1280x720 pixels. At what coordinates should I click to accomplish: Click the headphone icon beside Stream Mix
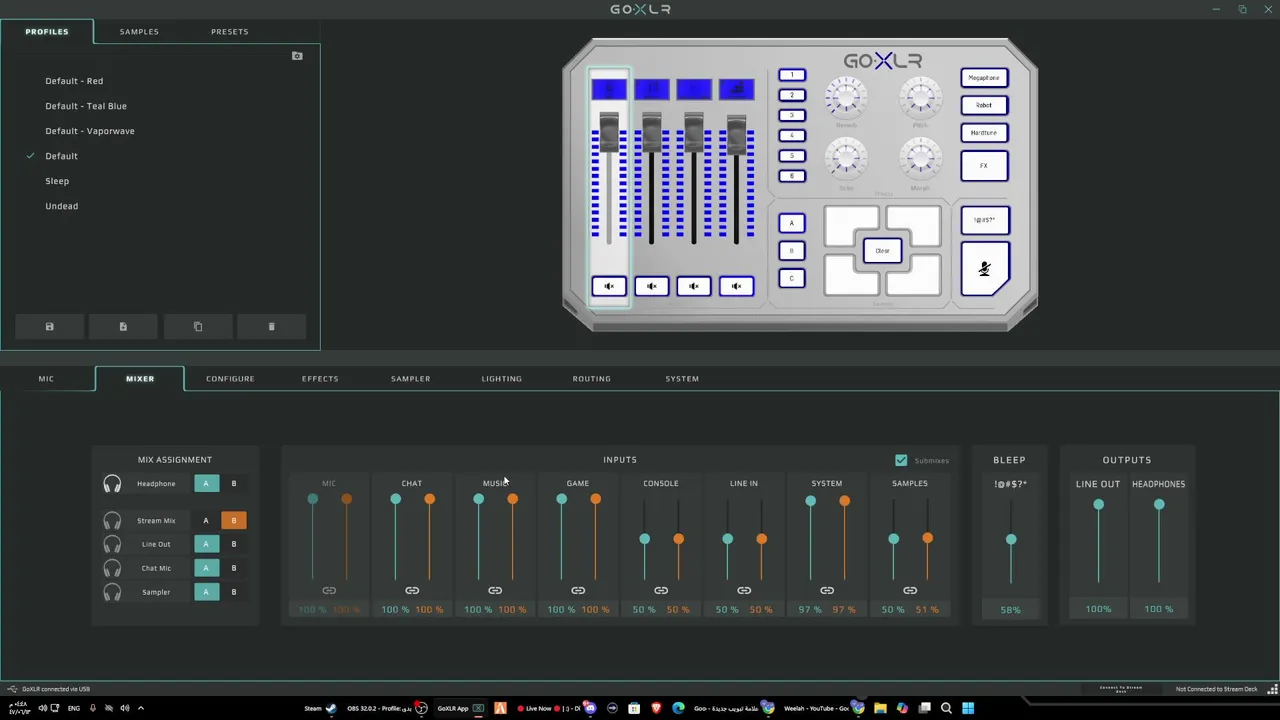click(x=112, y=521)
